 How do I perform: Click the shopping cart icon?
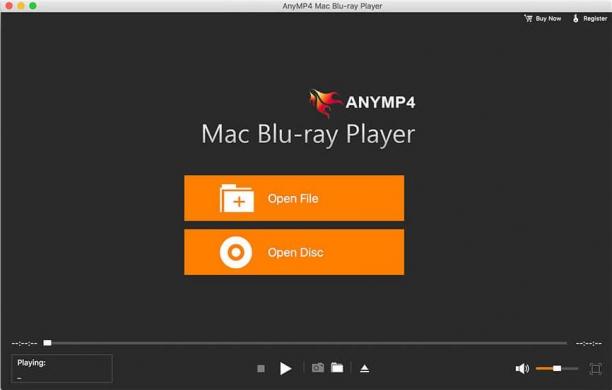(528, 18)
